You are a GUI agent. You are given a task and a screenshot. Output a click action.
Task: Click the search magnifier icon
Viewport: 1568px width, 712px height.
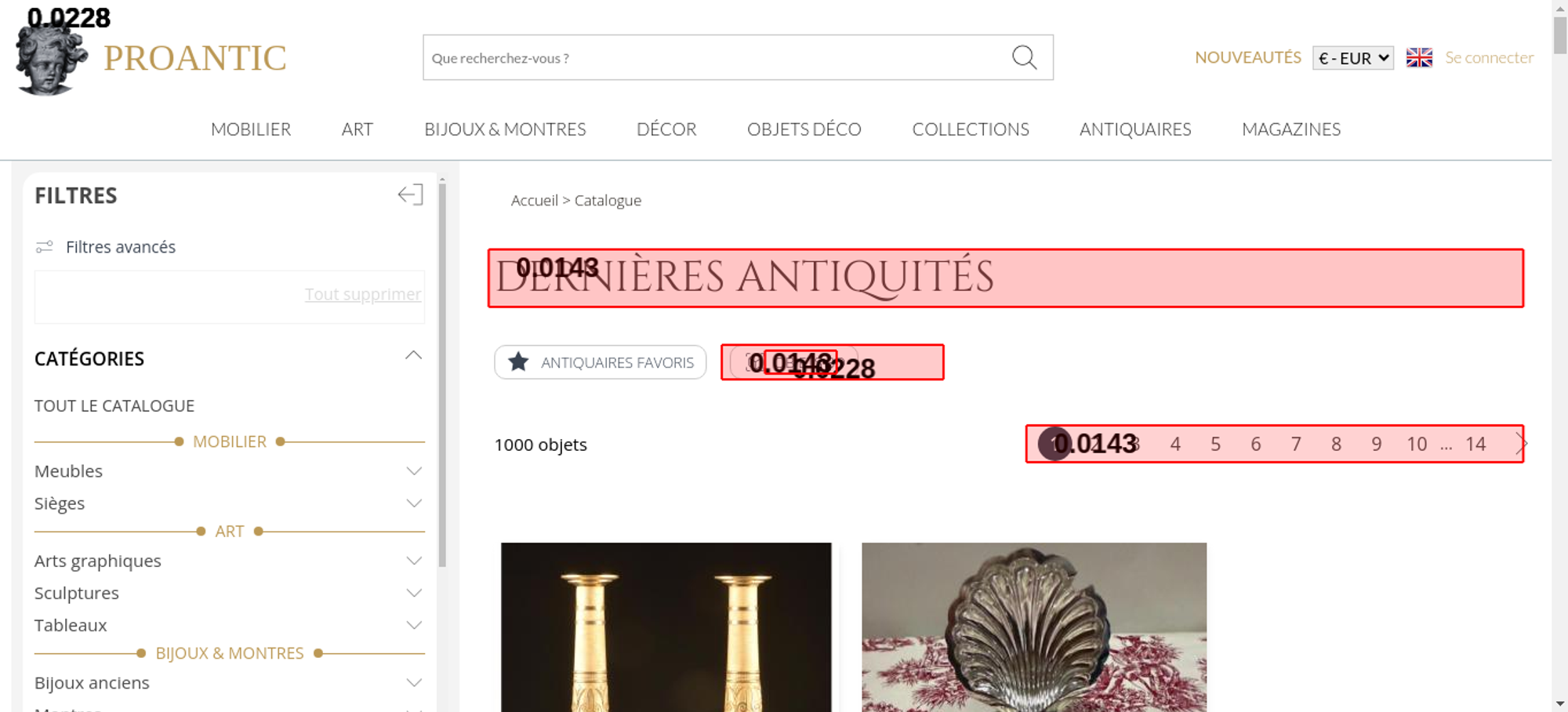(1024, 57)
